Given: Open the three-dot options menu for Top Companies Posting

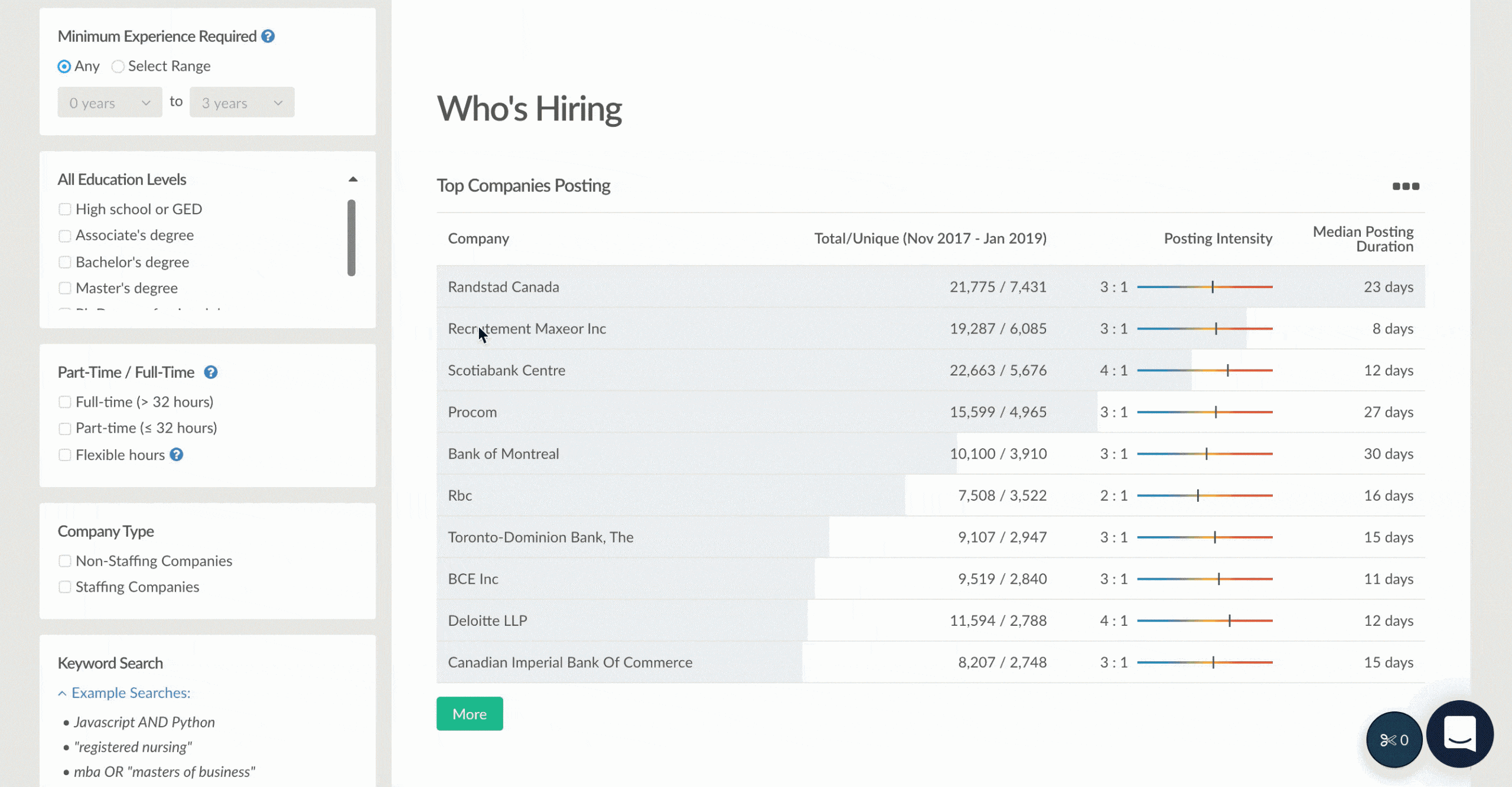Looking at the screenshot, I should pos(1406,187).
